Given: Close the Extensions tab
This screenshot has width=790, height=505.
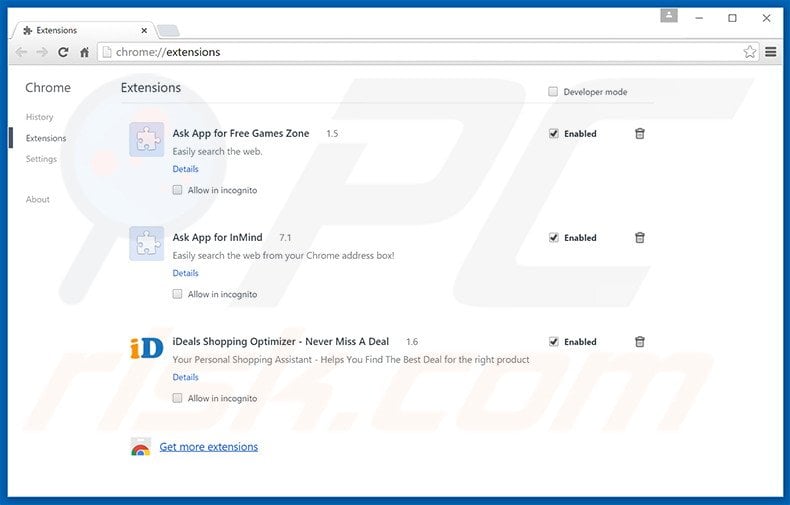Looking at the screenshot, I should click(x=144, y=31).
